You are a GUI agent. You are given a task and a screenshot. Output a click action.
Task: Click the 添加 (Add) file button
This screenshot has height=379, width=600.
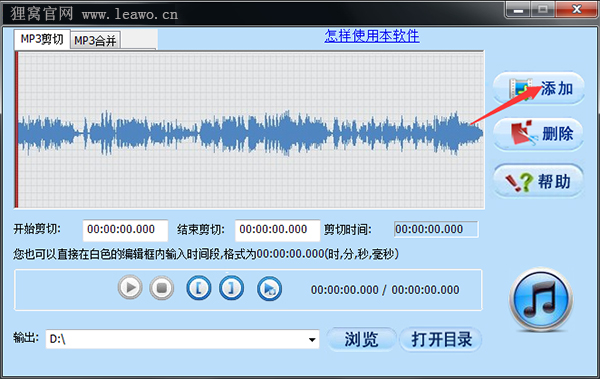pyautogui.click(x=538, y=88)
